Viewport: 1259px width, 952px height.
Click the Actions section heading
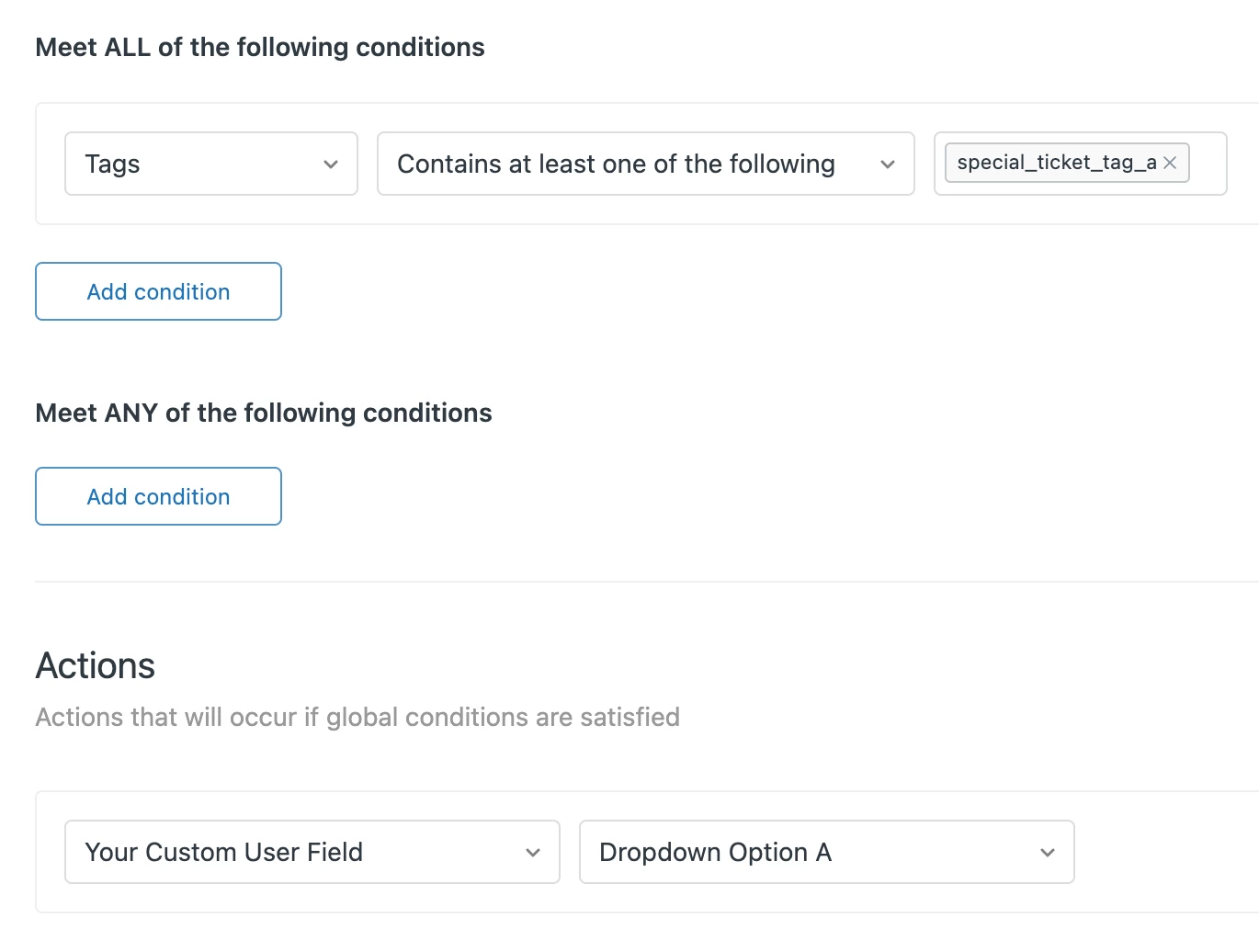(96, 665)
